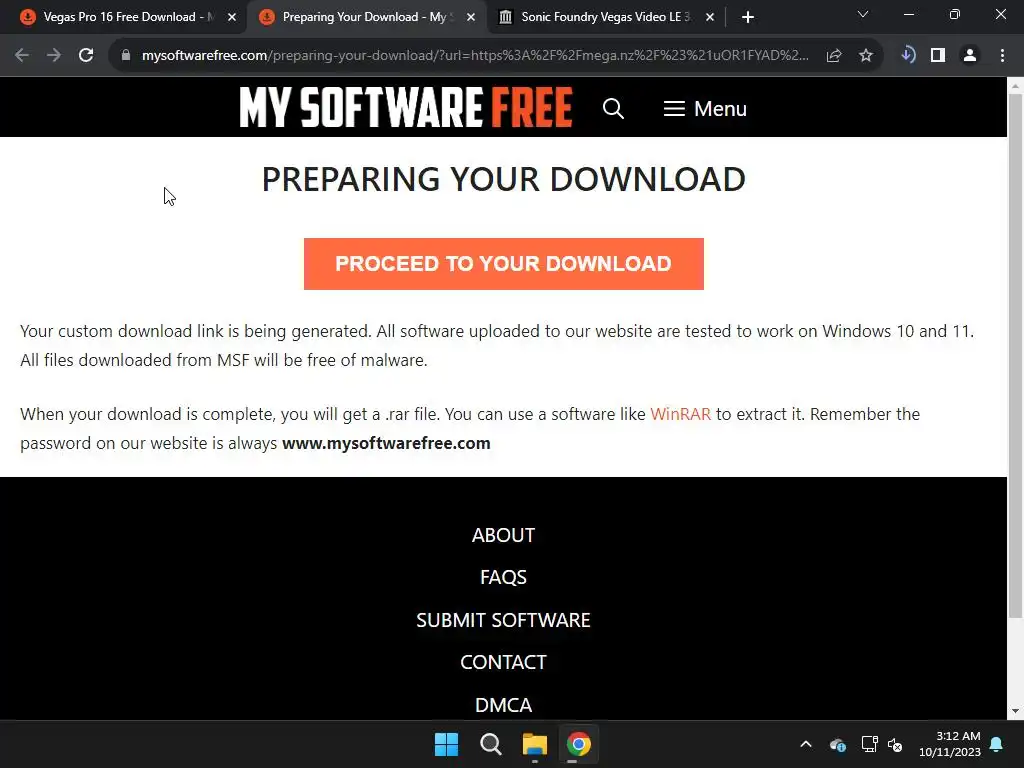Open the share page icon
The image size is (1024, 768).
pyautogui.click(x=833, y=56)
